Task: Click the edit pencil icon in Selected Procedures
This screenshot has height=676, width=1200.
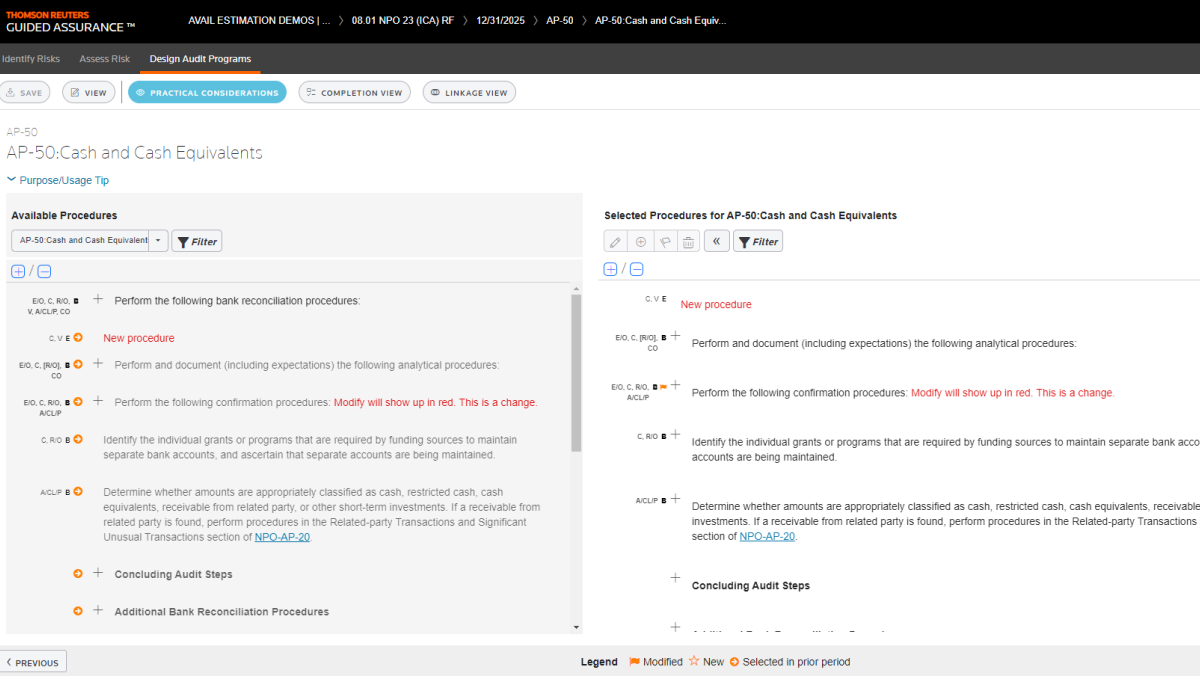Action: (x=615, y=242)
